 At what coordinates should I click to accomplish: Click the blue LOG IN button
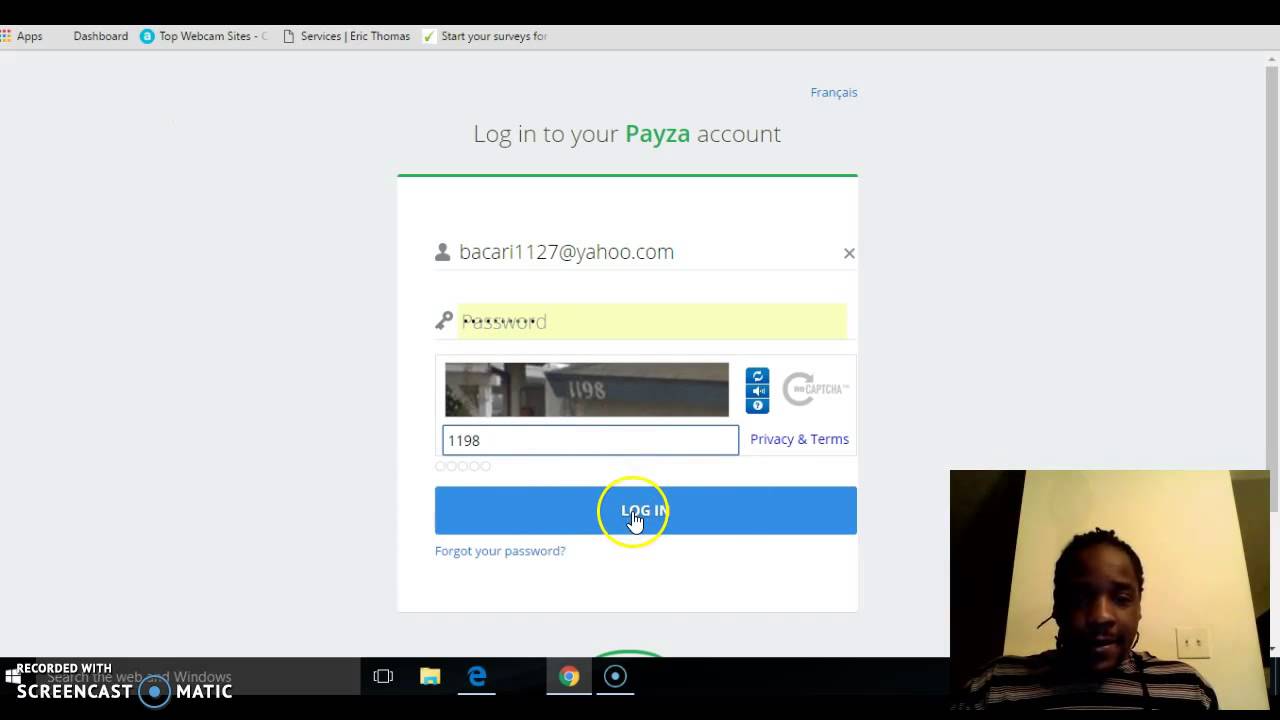(x=645, y=510)
